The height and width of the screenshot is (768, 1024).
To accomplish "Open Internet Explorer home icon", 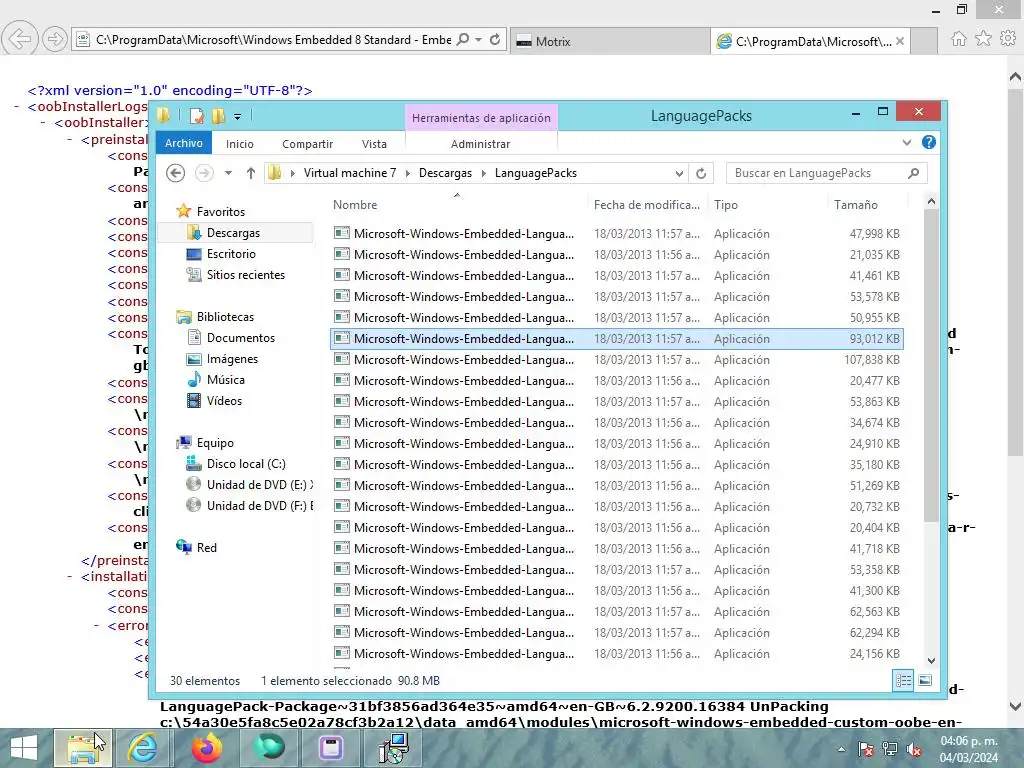I will (x=958, y=39).
